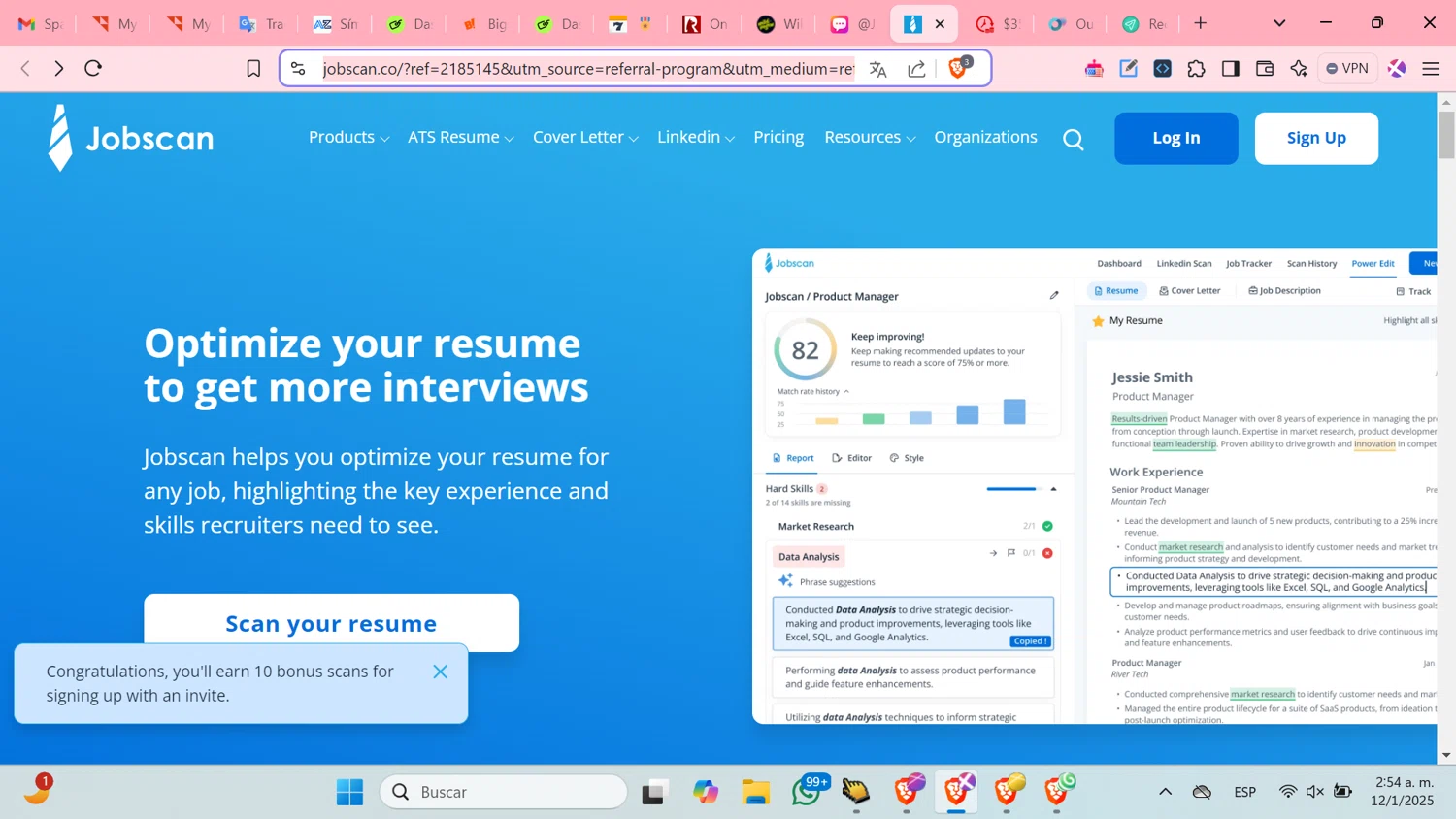Click the scrollbar down arrow
This screenshot has width=1456, height=819.
click(1446, 755)
